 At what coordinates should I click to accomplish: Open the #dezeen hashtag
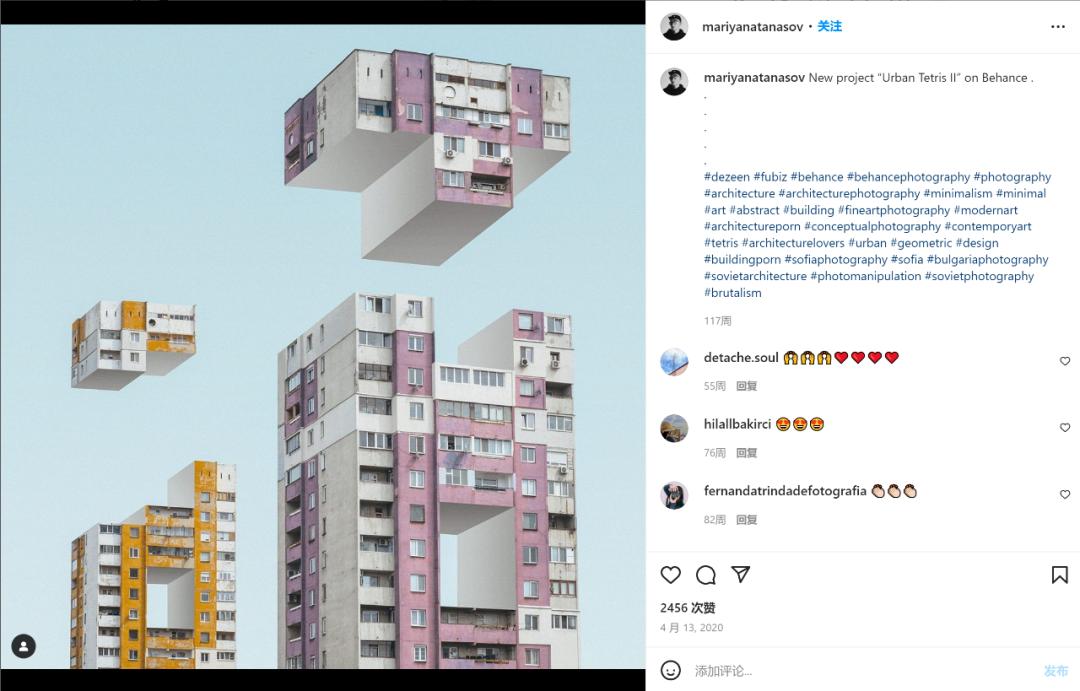point(727,177)
